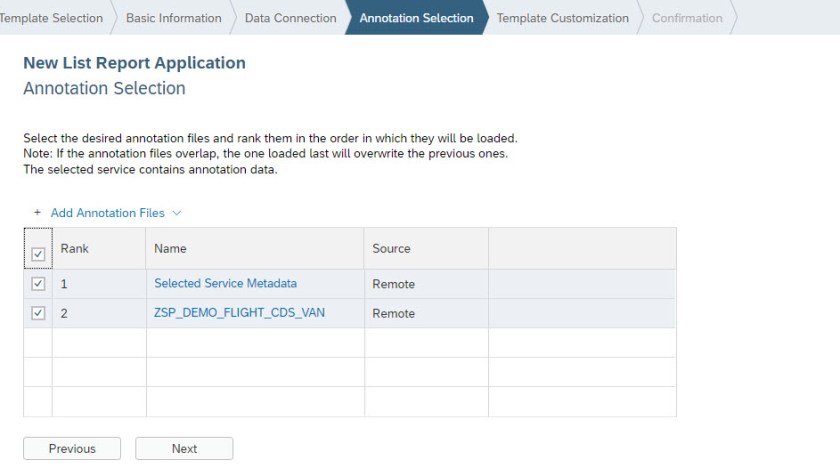Screen dimensions: 840x468
Task: Open the ZSP_DEMO_FLIGHT_CDS_VAN annotation link
Action: [x=239, y=313]
